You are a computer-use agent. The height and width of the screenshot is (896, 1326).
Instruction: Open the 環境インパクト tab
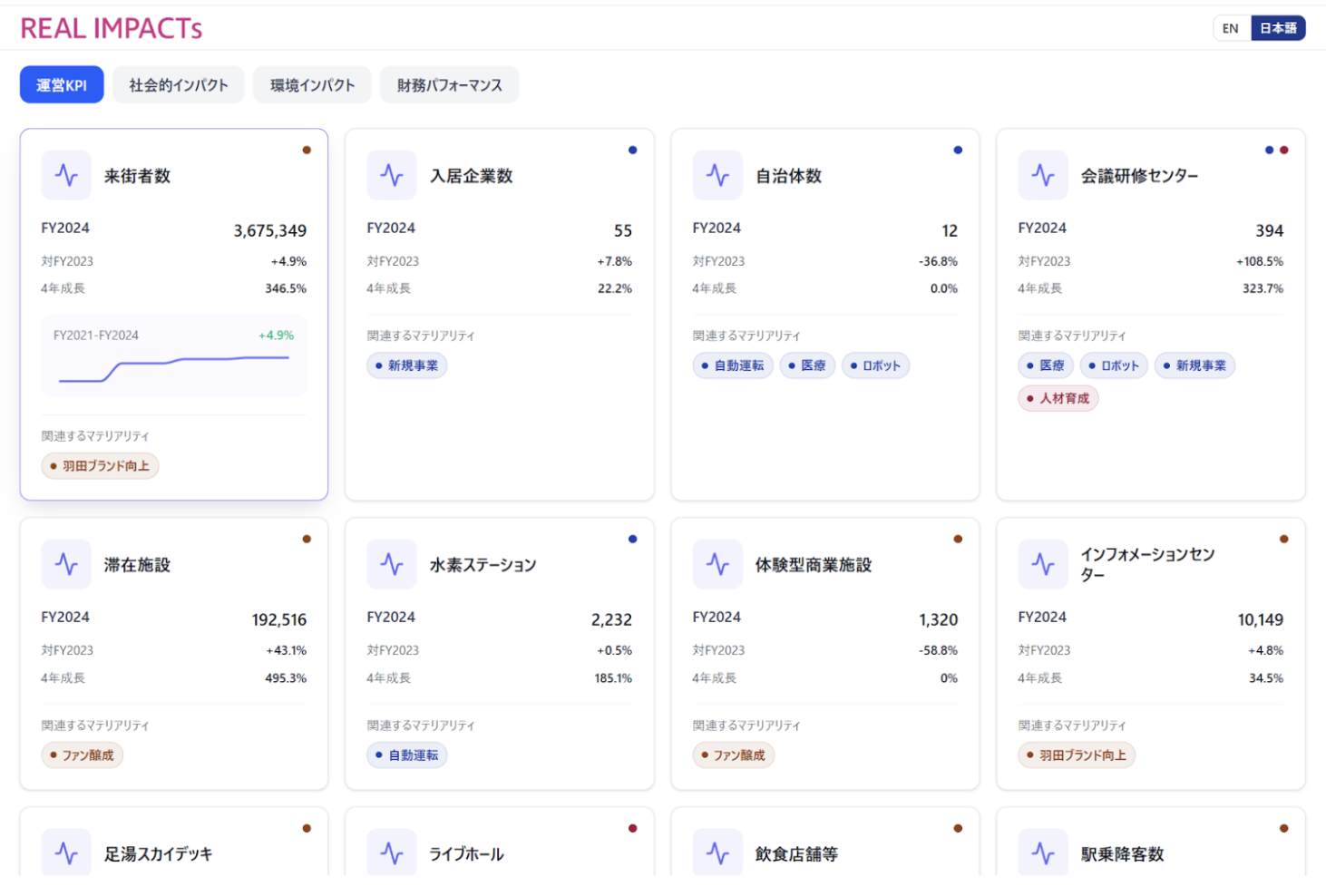(x=312, y=85)
